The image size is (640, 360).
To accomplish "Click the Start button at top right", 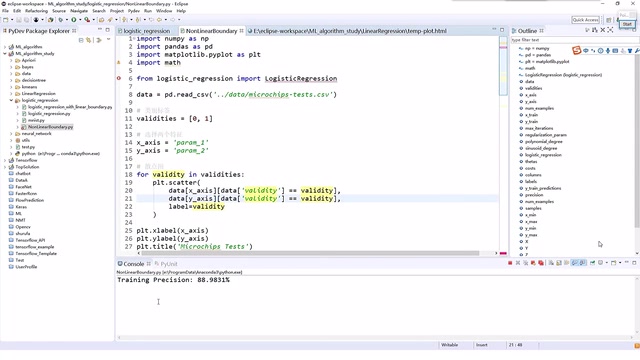I will coord(627,24).
